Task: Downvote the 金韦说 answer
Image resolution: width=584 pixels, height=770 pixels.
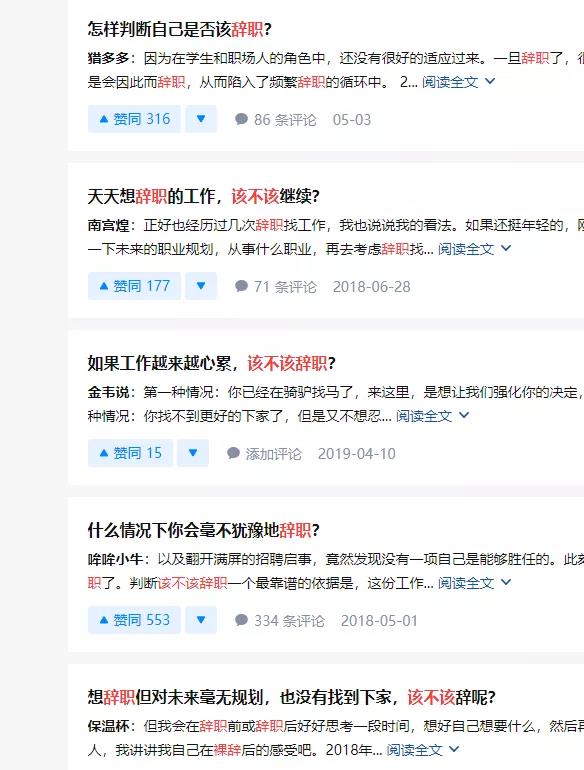Action: pos(193,453)
